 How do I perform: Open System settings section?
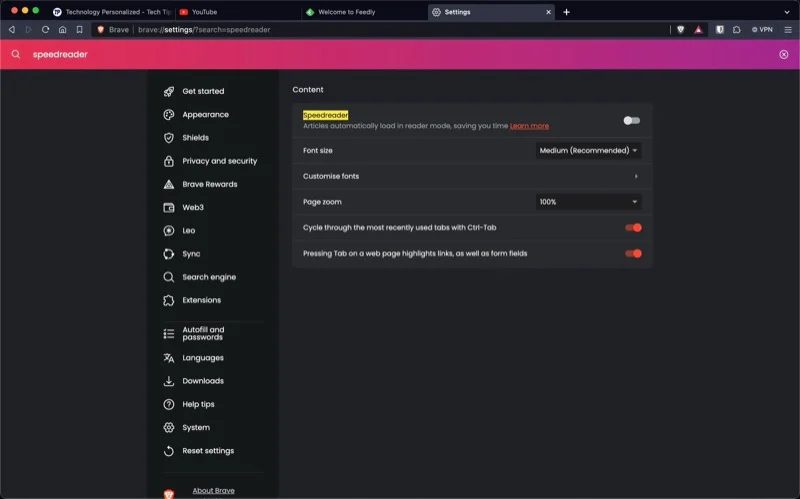pos(196,428)
